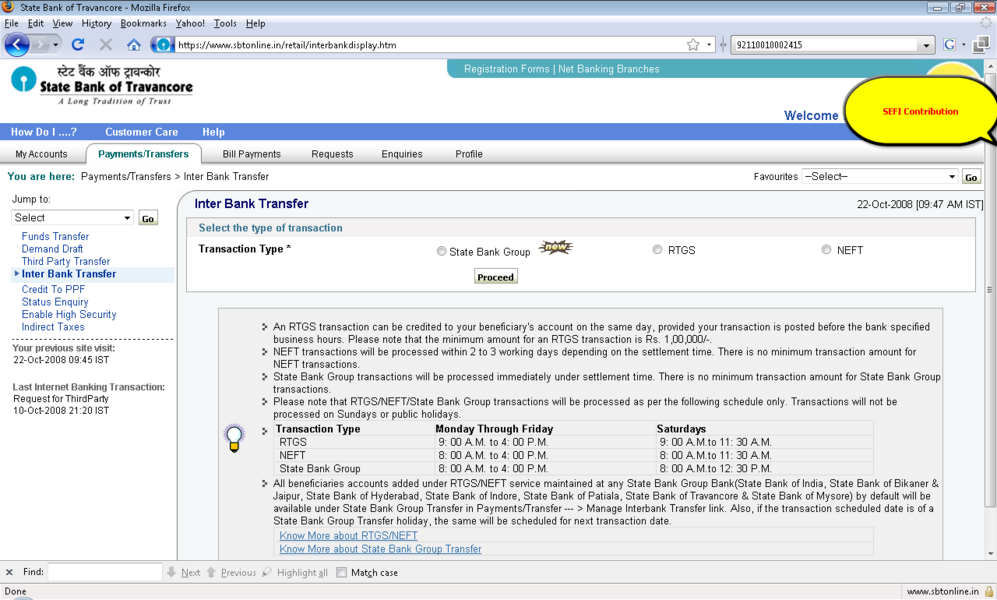
Task: Choose the NEFT transaction type option
Action: (x=826, y=250)
